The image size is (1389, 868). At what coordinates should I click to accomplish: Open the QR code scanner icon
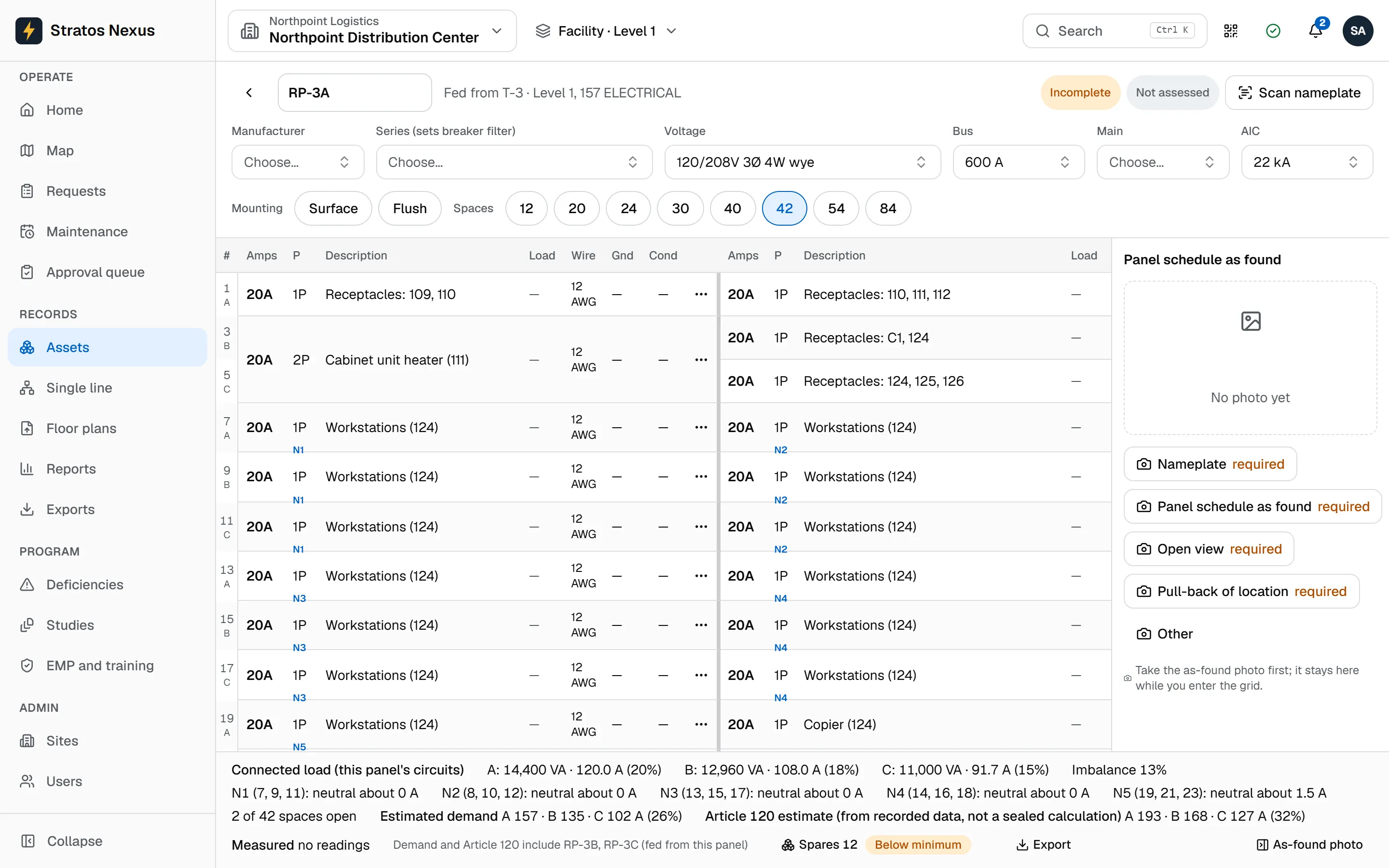1231,31
